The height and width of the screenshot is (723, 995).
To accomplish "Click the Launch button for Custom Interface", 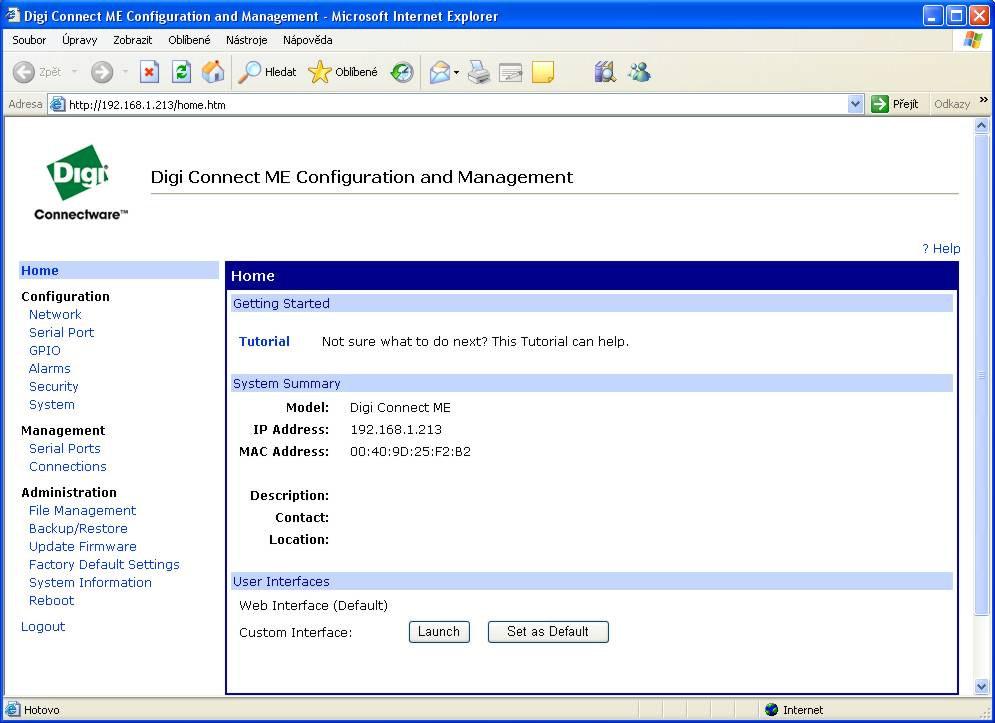I will coord(439,632).
